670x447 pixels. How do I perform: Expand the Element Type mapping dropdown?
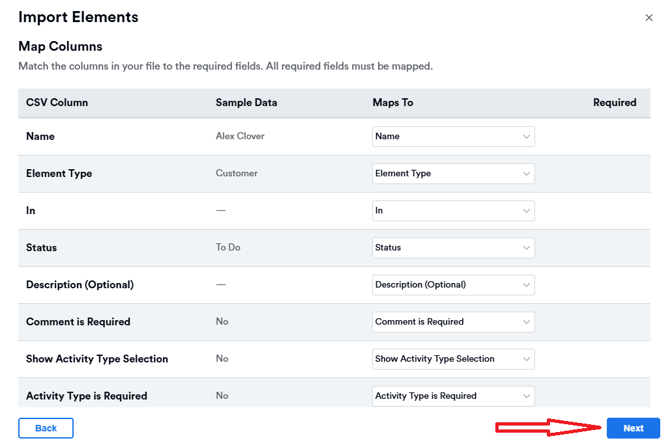[x=453, y=174]
